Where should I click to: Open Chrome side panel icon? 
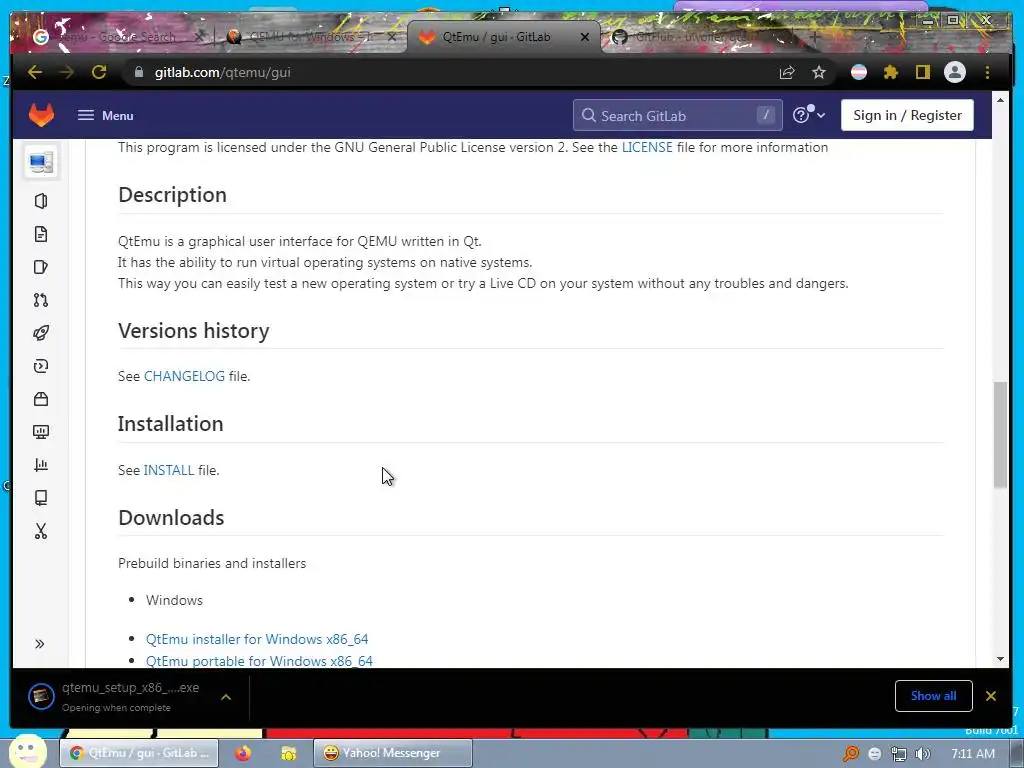click(x=922, y=72)
